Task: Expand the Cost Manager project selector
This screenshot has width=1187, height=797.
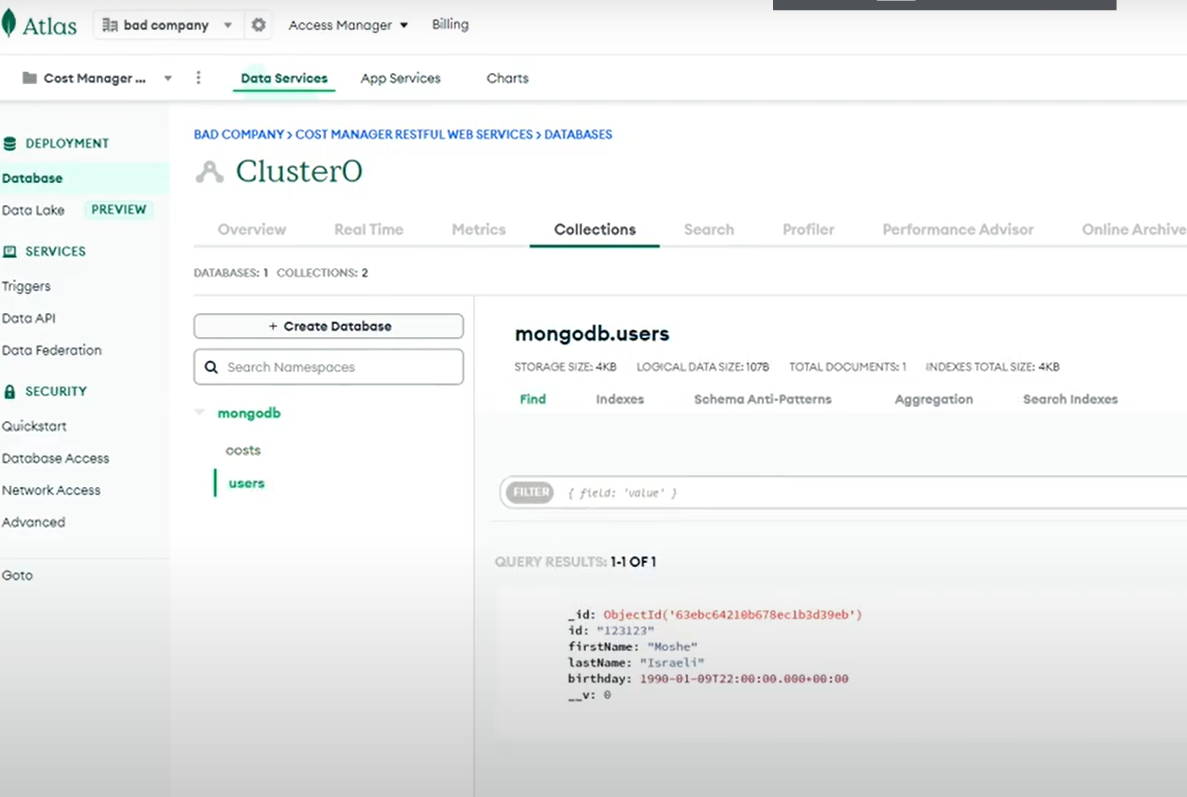Action: tap(167, 77)
